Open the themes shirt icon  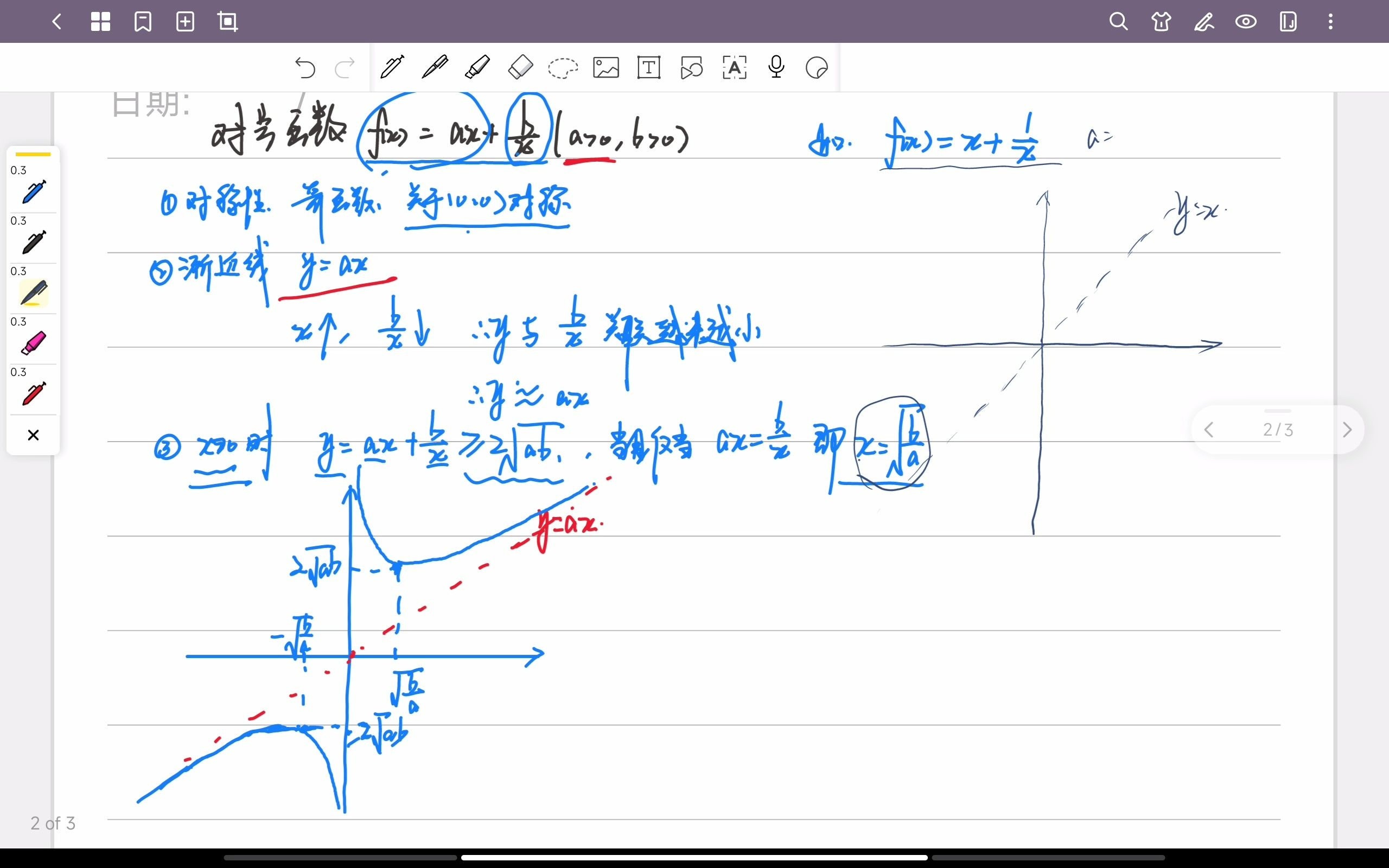[1161, 22]
